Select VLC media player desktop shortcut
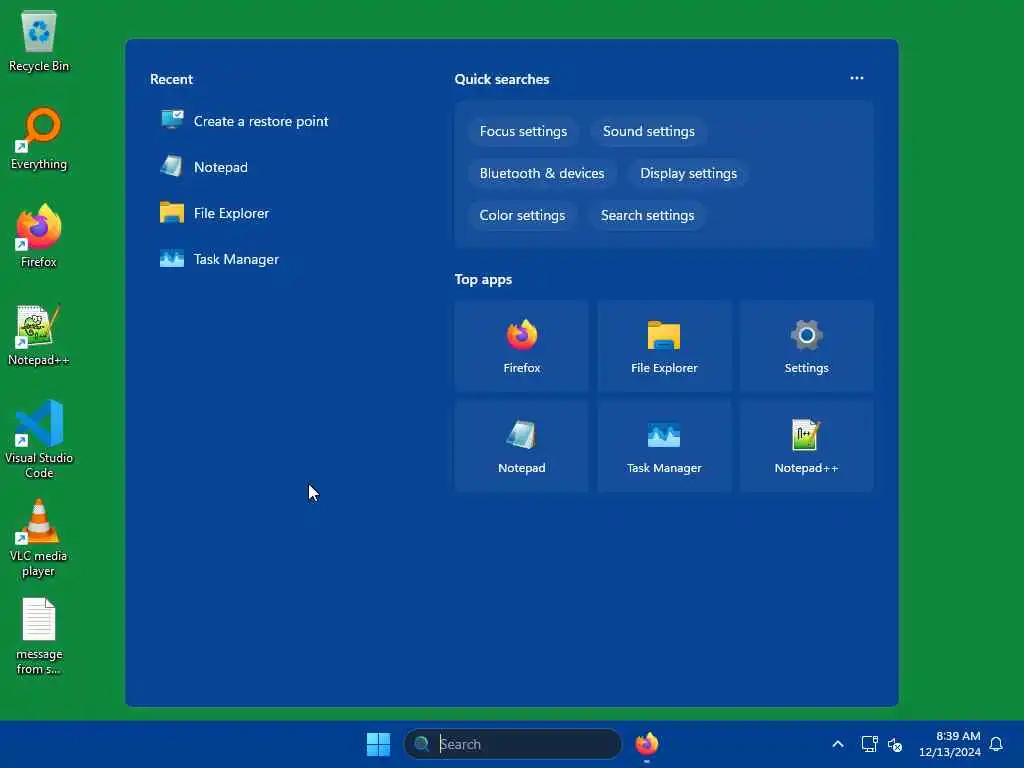 [x=39, y=538]
